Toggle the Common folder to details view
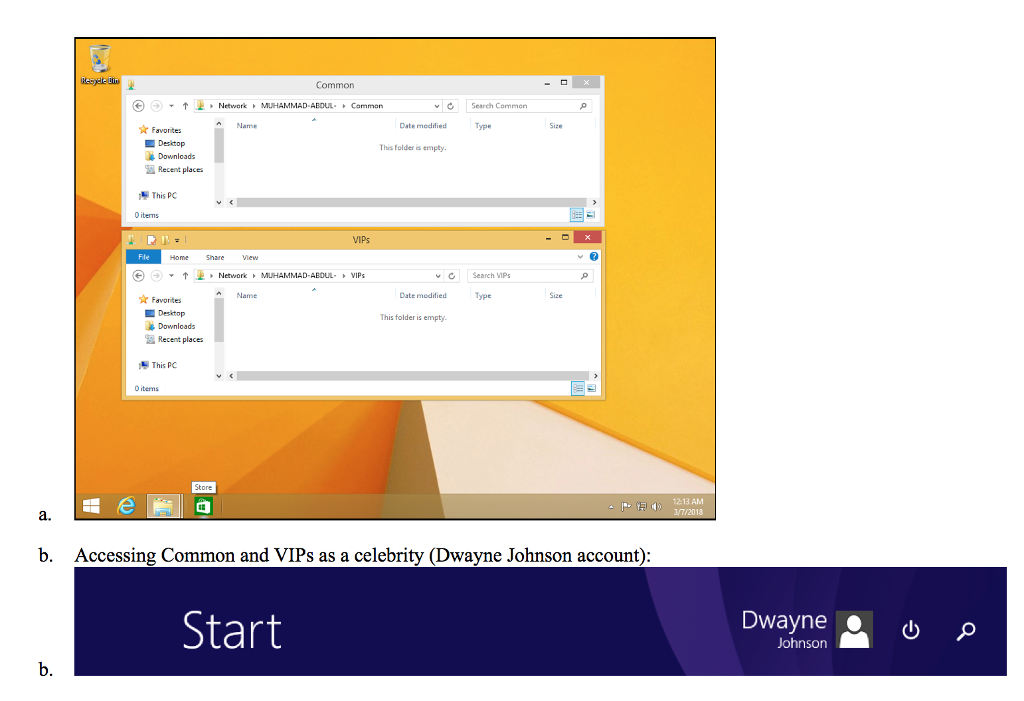This screenshot has height=701, width=1024. point(577,214)
